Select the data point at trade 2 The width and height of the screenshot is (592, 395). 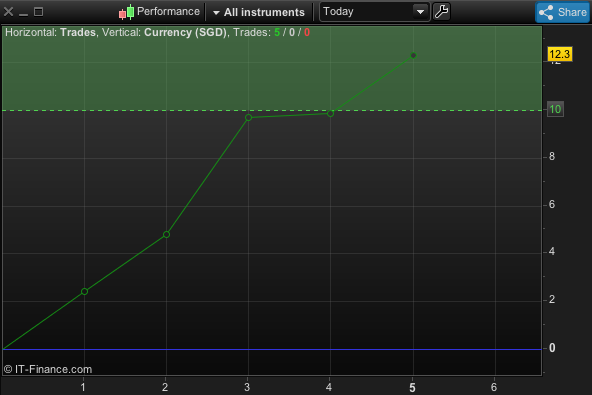[x=166, y=235]
